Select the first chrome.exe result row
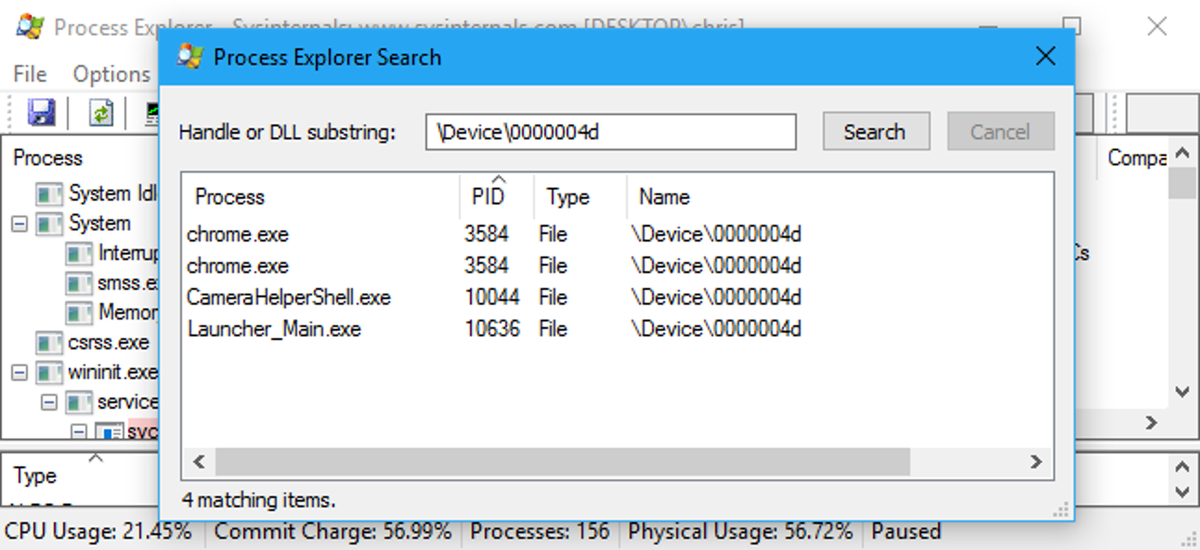 pyautogui.click(x=616, y=235)
